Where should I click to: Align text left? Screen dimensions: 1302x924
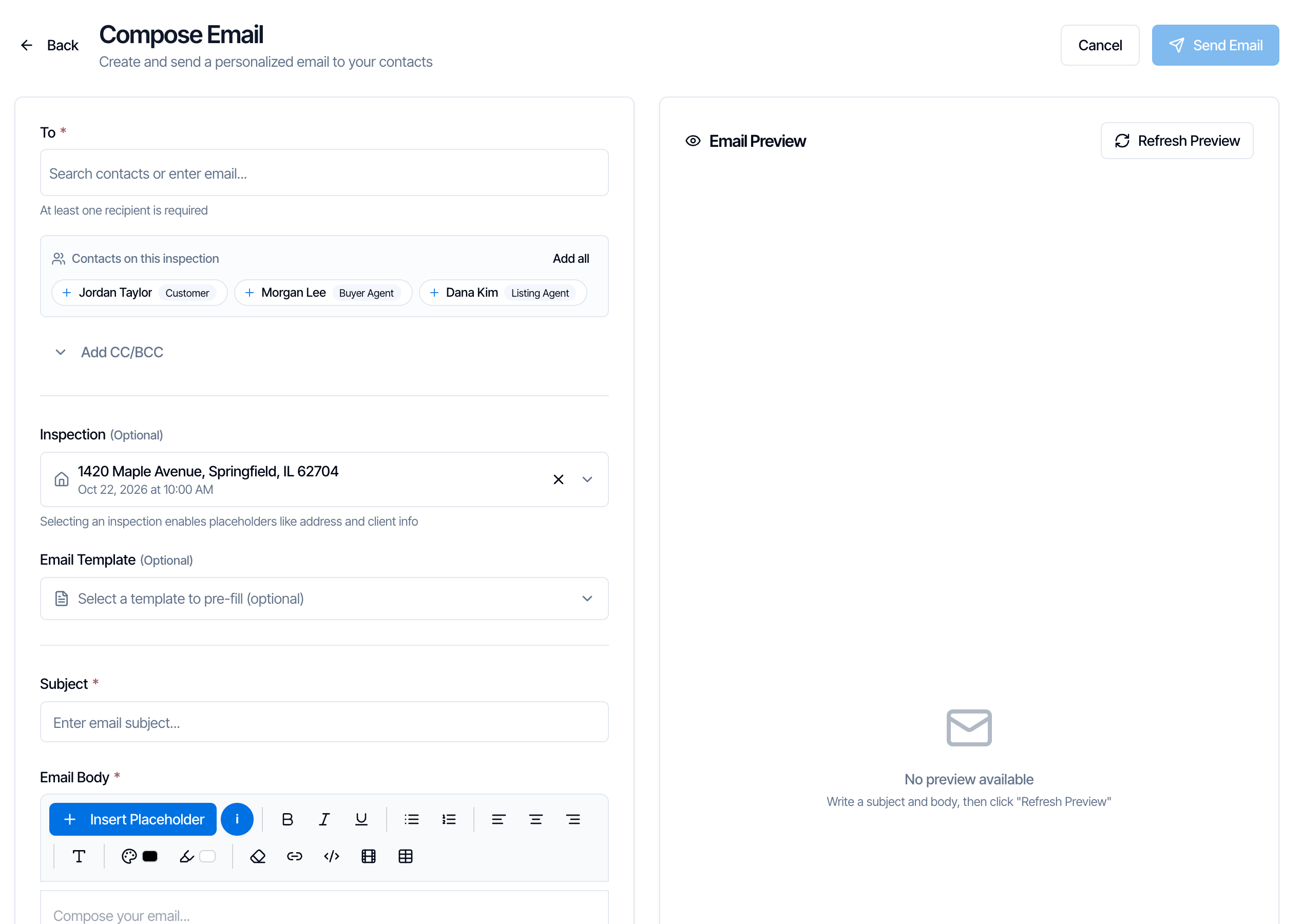pyautogui.click(x=499, y=819)
